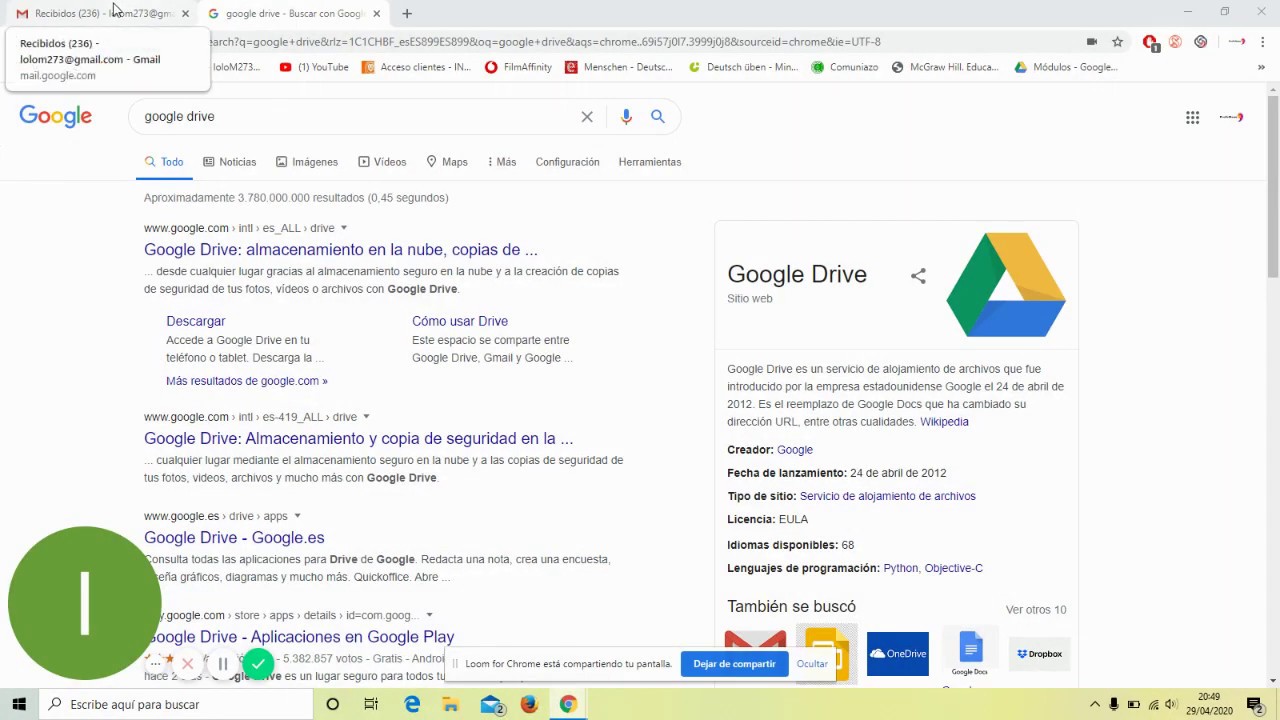Open the Descargar sitelink
The height and width of the screenshot is (720, 1280).
196,321
